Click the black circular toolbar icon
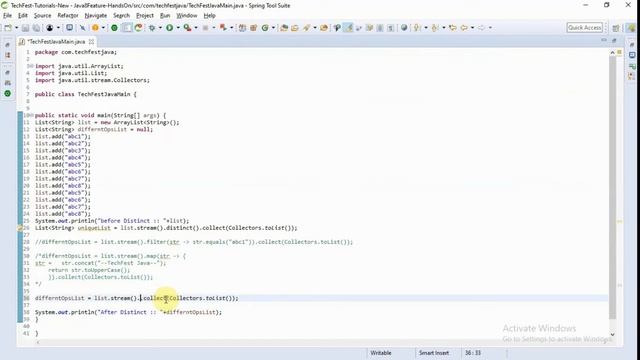 click(x=49, y=28)
